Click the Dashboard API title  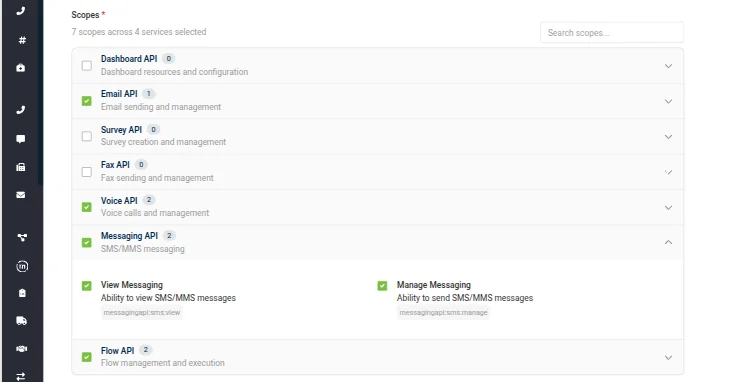(x=129, y=59)
